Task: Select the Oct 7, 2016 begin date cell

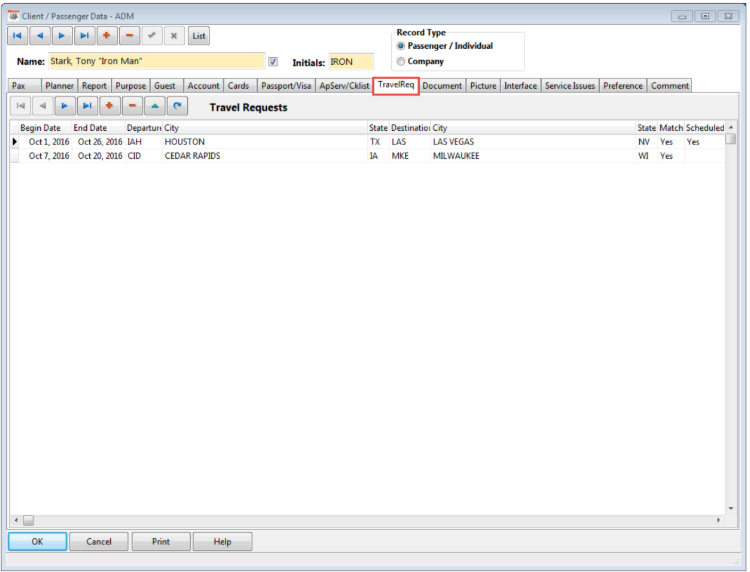Action: tap(45, 156)
